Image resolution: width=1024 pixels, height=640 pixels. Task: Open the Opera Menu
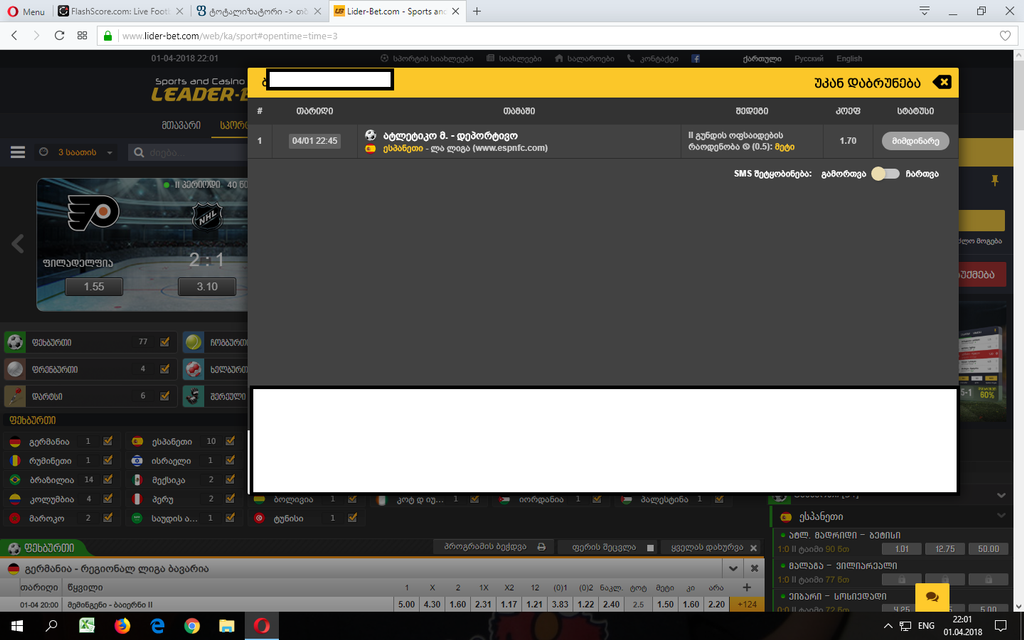click(26, 11)
